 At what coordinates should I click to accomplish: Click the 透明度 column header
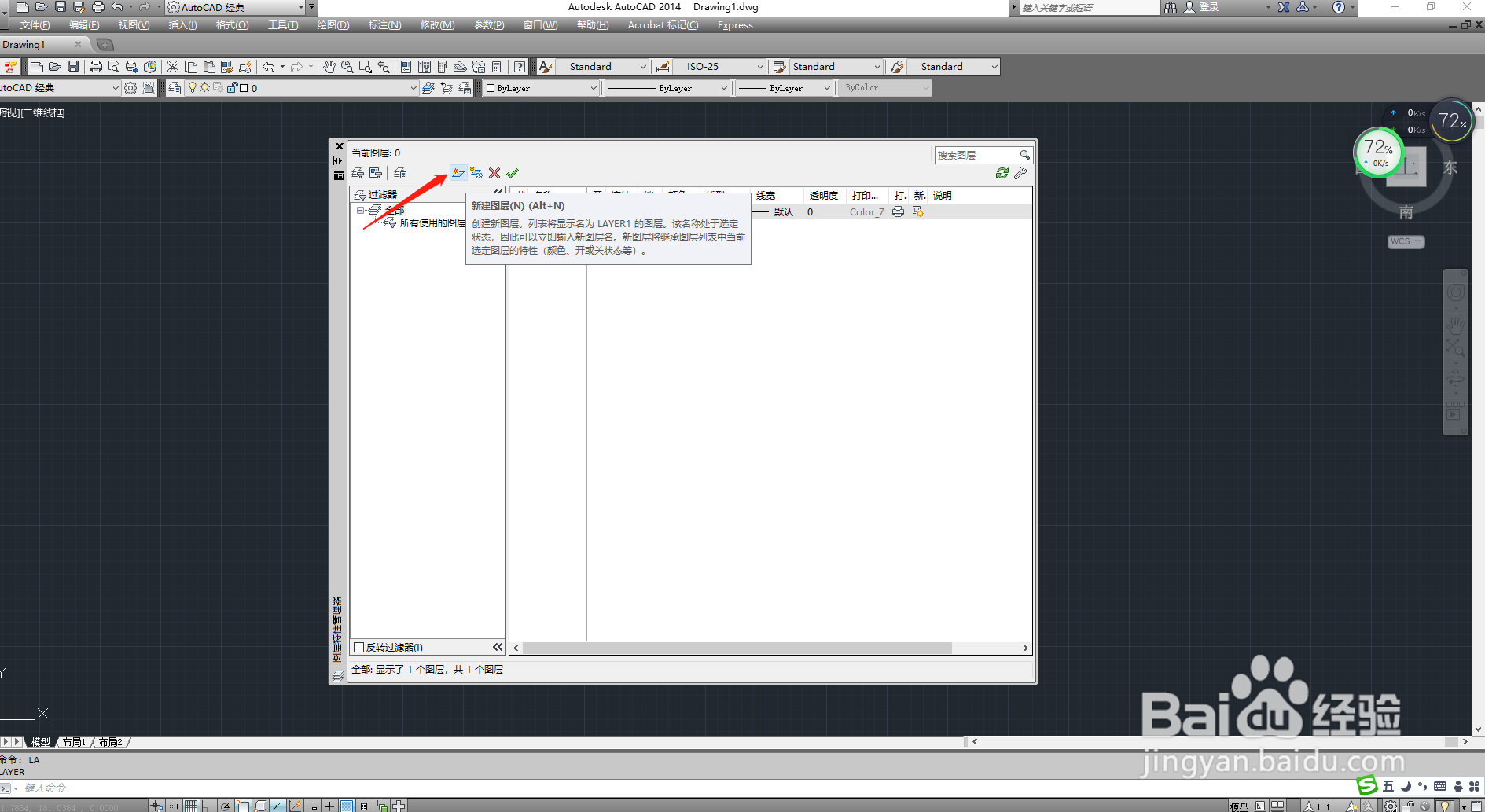(x=824, y=196)
